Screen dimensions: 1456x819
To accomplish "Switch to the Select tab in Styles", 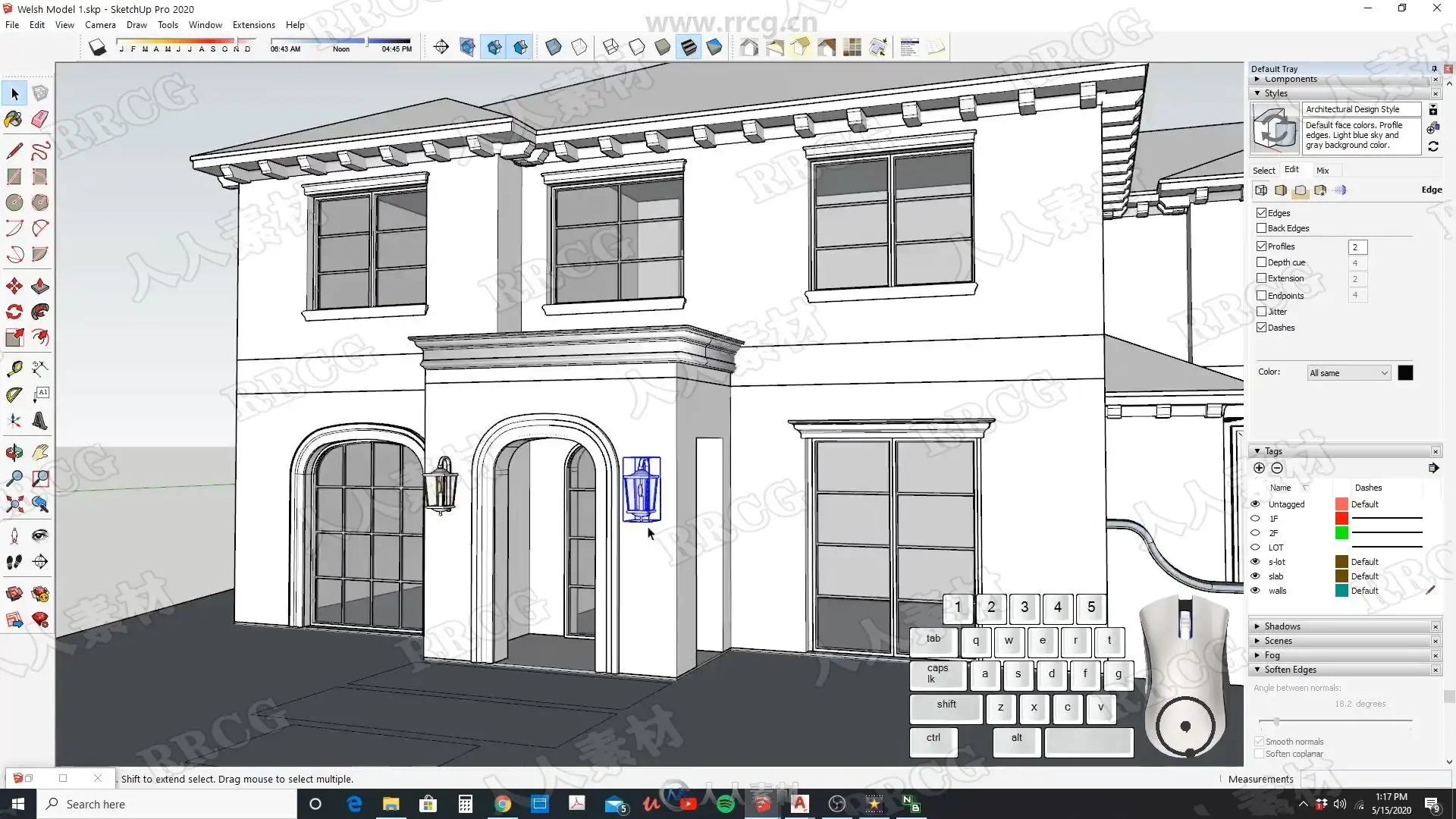I will tap(1263, 171).
